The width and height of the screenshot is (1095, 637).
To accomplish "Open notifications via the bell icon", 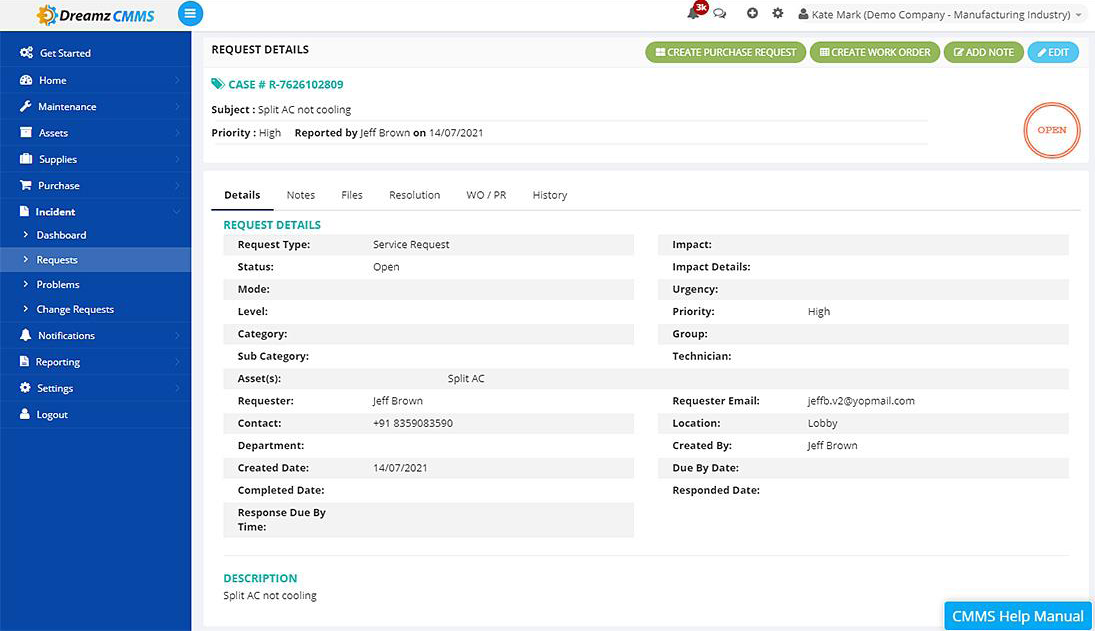I will (x=695, y=14).
